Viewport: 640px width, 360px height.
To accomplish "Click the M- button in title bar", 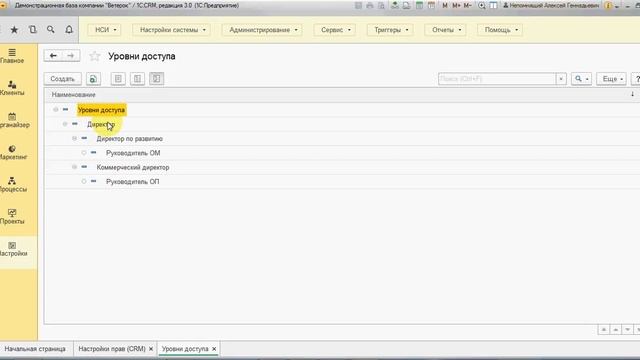I will tap(467, 6).
